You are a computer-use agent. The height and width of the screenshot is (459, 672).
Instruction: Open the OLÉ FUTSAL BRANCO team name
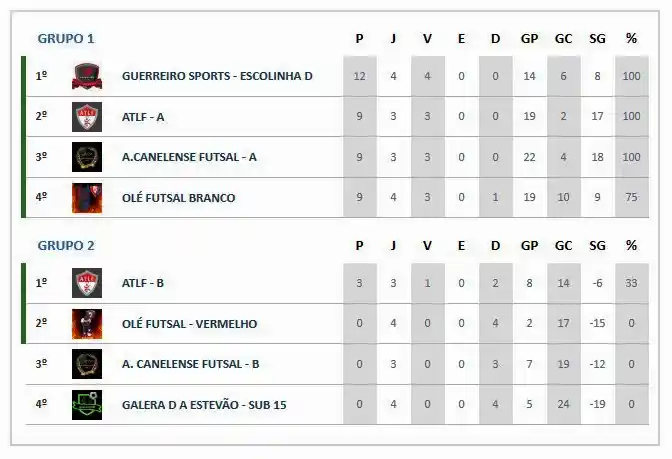[179, 198]
